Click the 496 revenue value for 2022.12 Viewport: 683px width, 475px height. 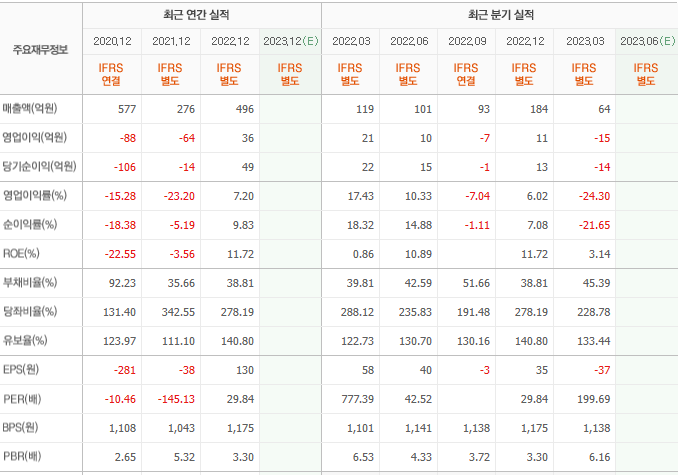click(244, 109)
